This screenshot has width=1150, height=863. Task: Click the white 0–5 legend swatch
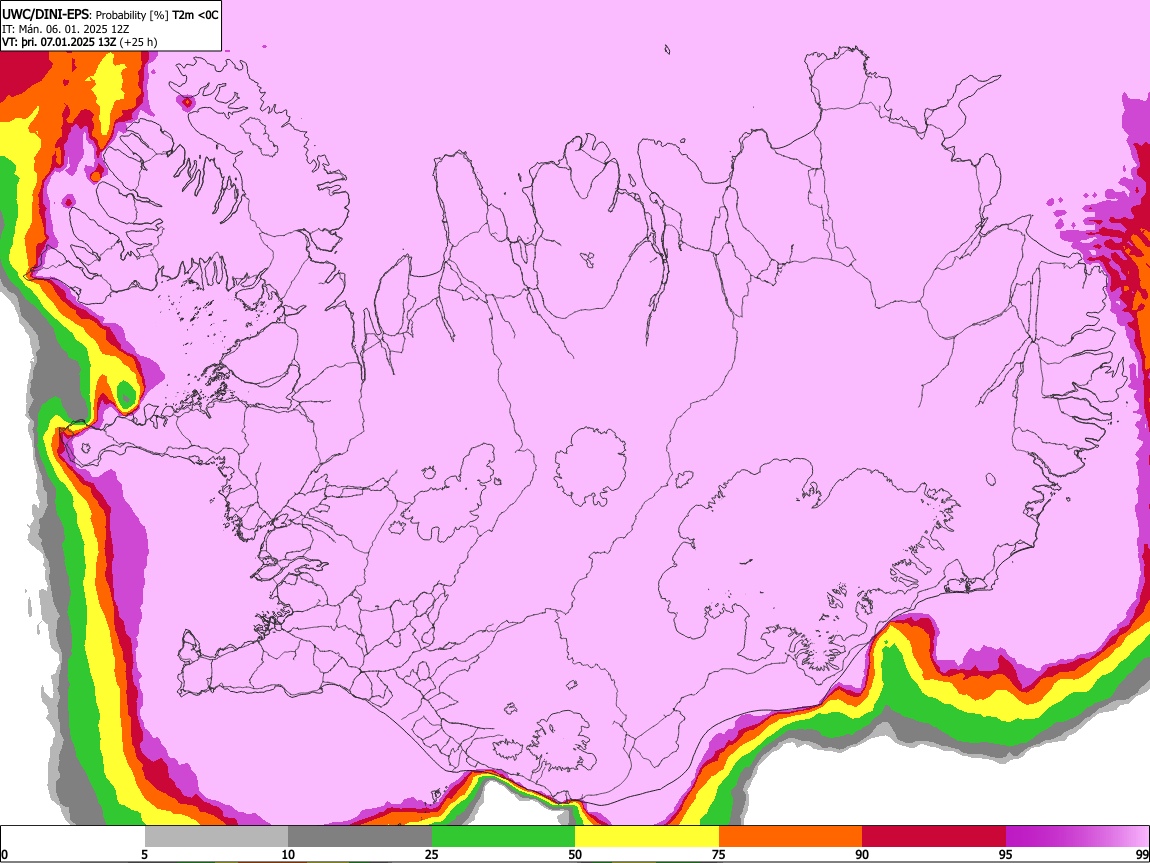[x=73, y=837]
